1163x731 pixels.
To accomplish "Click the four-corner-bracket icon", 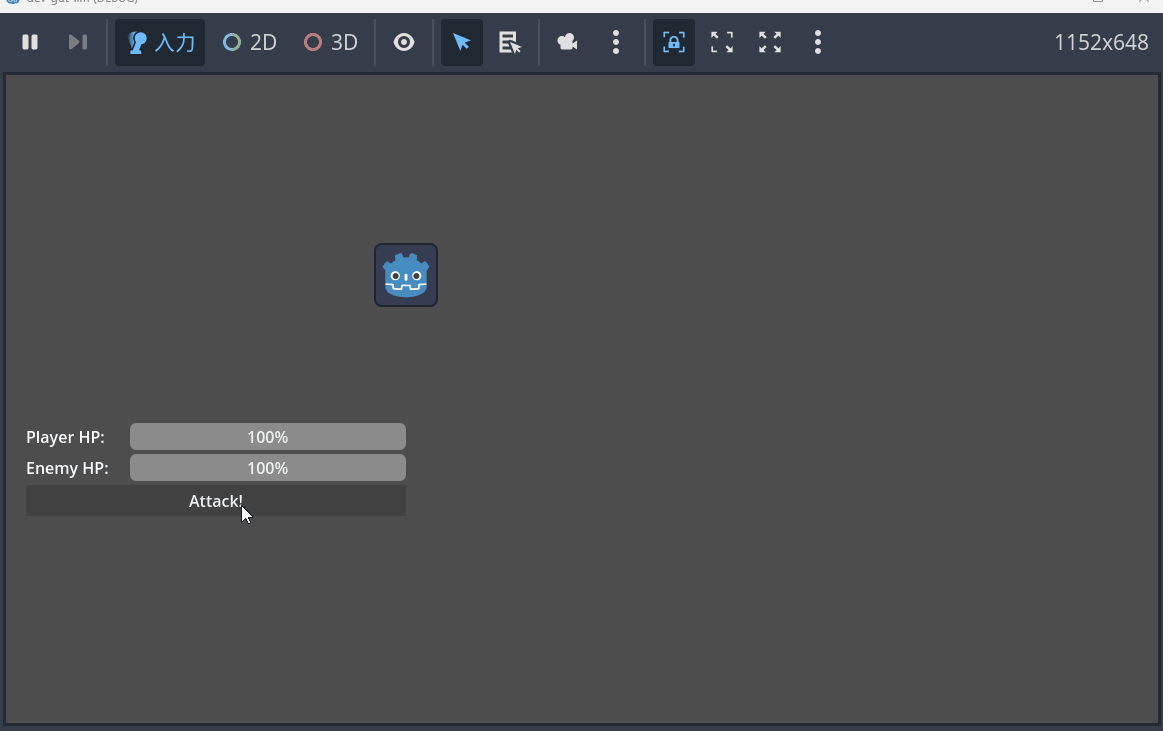I will (x=722, y=42).
